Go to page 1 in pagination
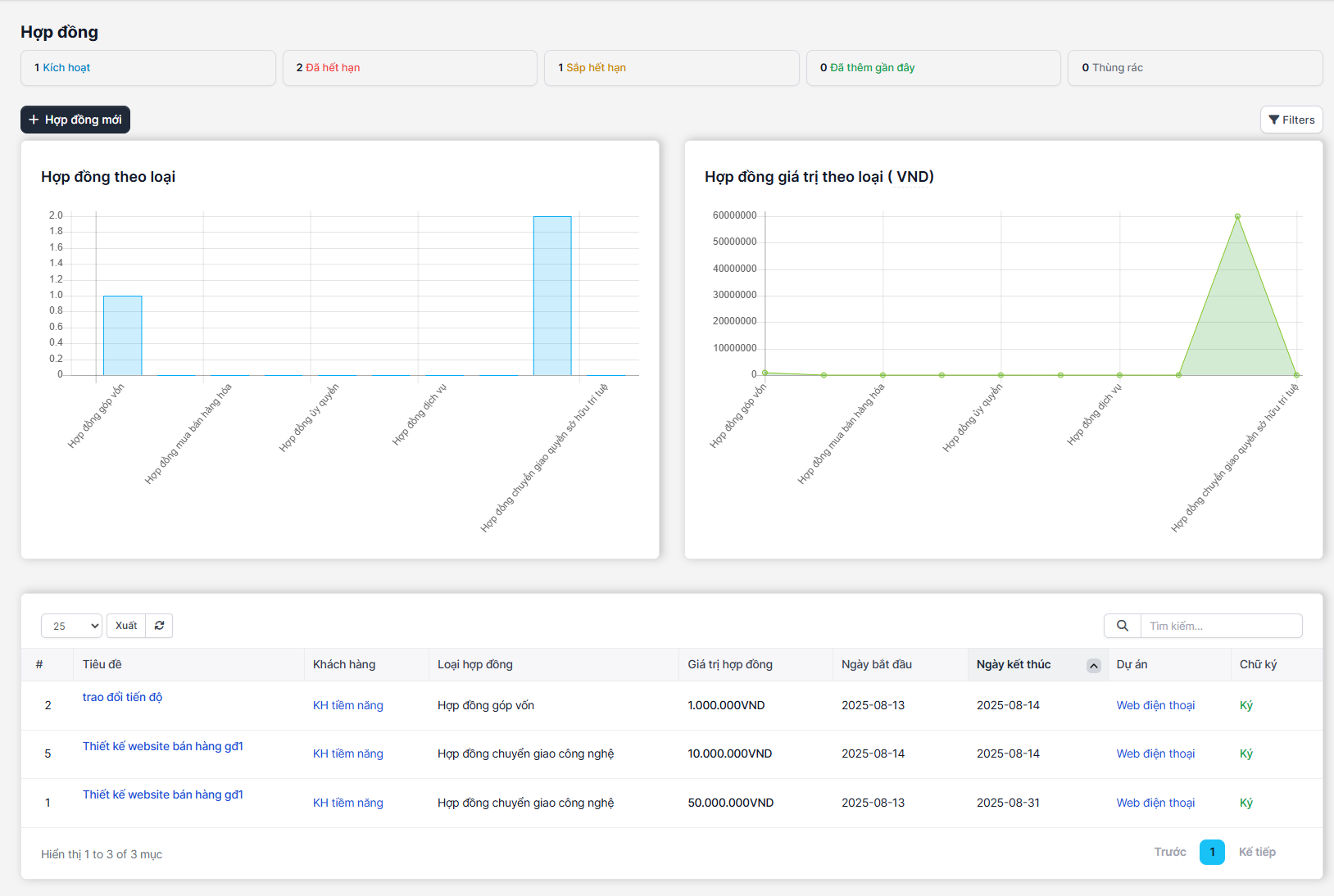This screenshot has width=1334, height=896. 1212,852
